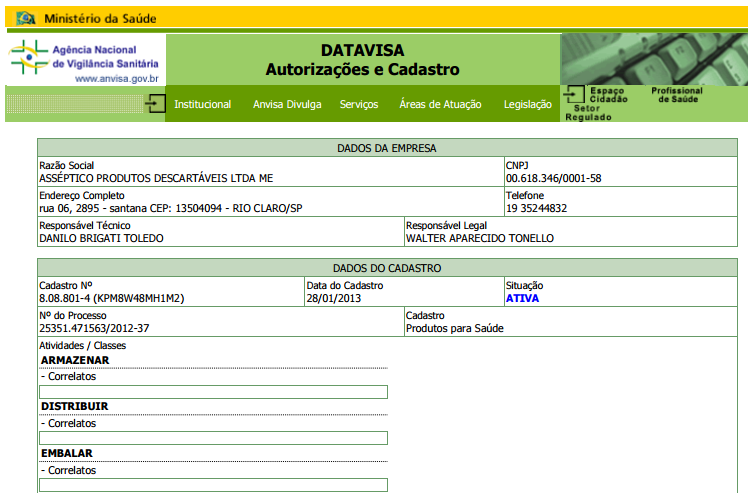
Task: Click the Endereço Completo label
Action: [x=82, y=196]
